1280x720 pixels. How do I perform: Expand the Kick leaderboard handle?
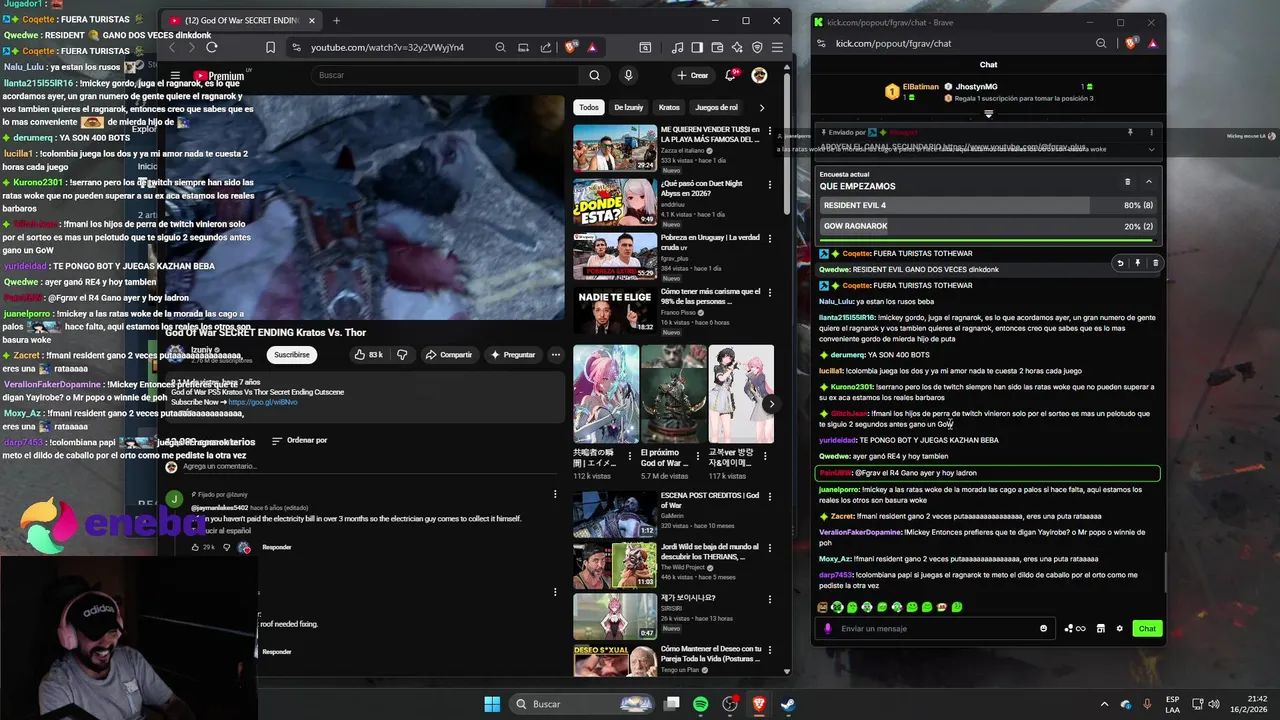coord(988,114)
